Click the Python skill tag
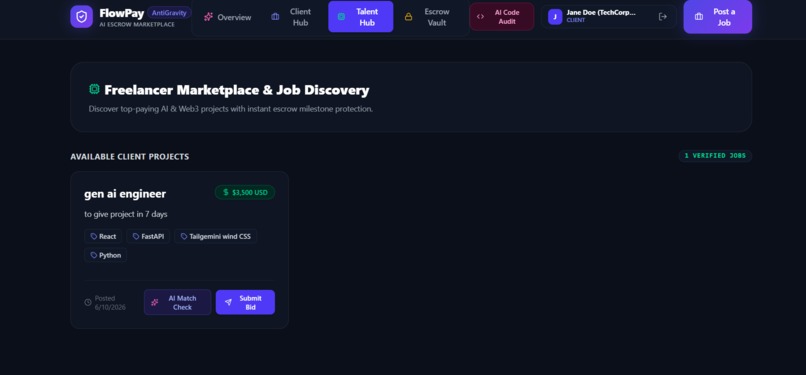806x375 pixels. click(105, 255)
